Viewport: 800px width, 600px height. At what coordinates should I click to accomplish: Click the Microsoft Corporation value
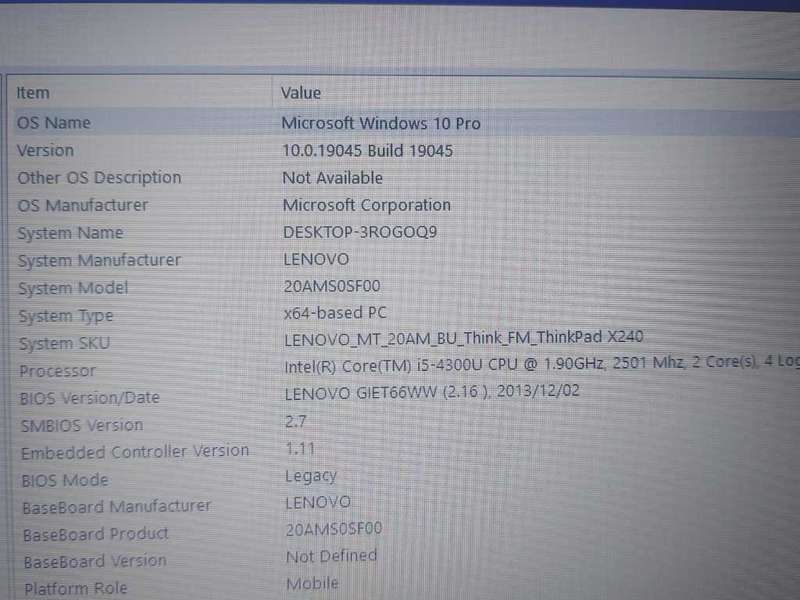pyautogui.click(x=367, y=205)
